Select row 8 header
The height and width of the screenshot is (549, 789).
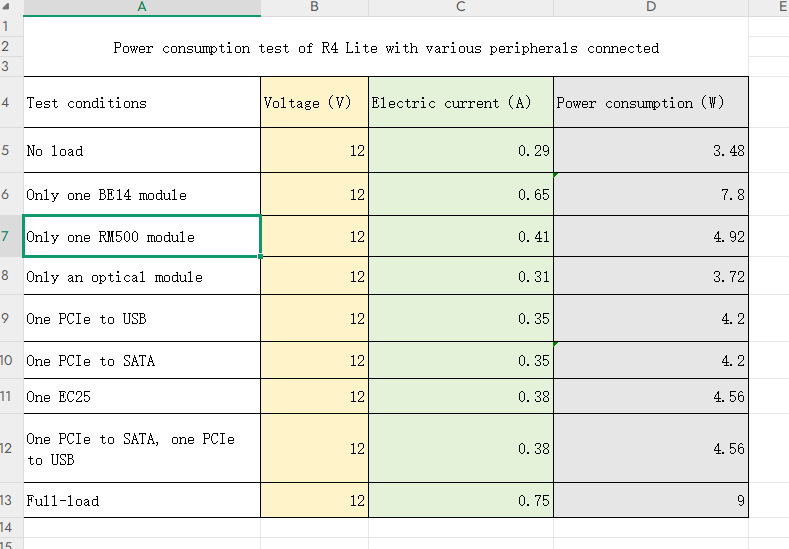tap(11, 276)
